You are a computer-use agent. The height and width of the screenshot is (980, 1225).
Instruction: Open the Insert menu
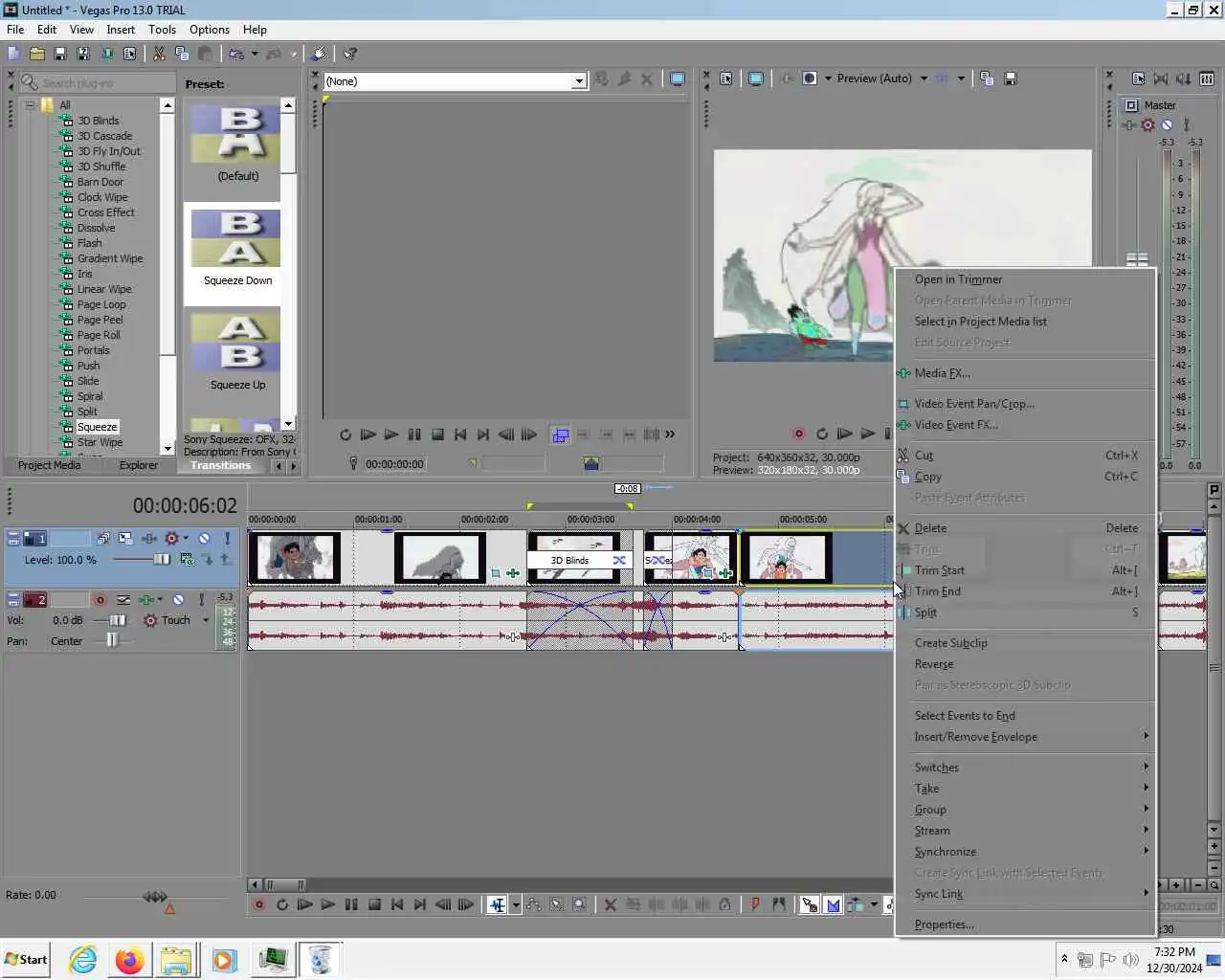tap(121, 30)
